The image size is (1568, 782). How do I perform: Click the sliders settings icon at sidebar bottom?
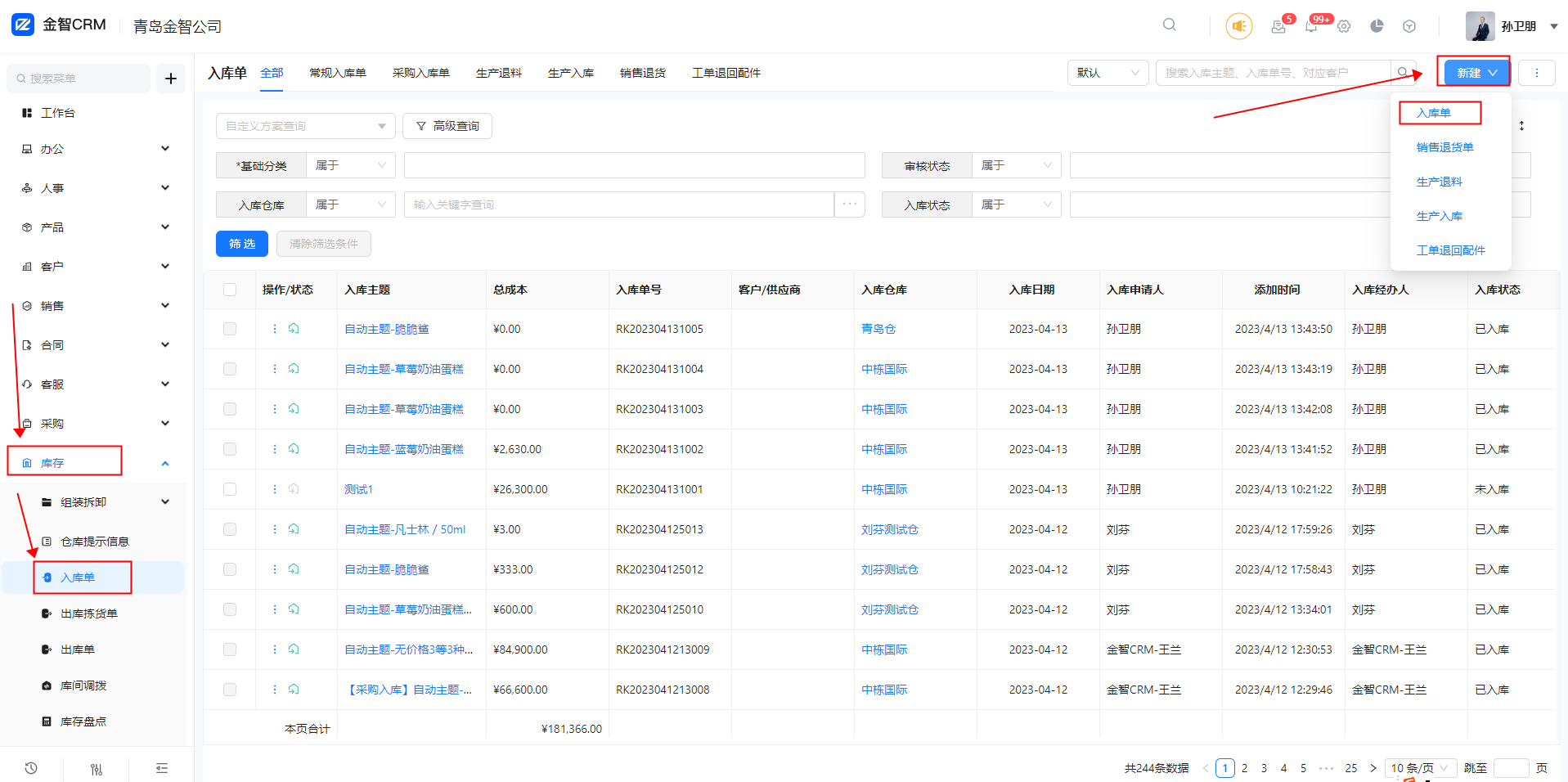pos(97,769)
